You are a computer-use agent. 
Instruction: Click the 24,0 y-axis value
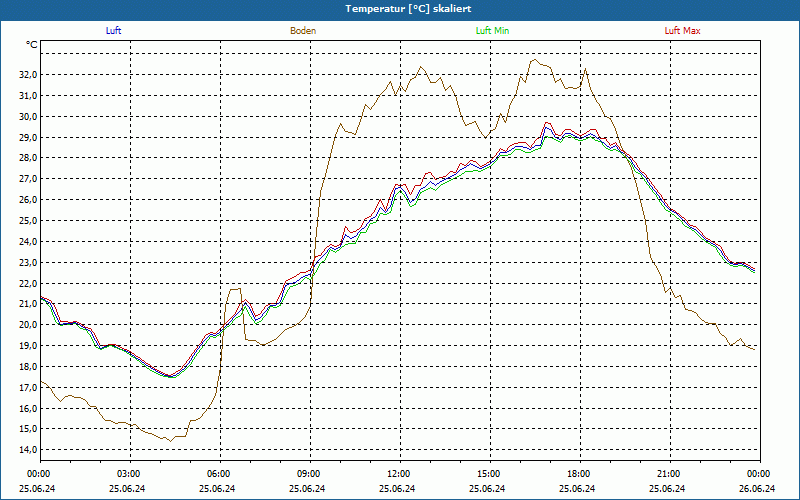coord(29,242)
